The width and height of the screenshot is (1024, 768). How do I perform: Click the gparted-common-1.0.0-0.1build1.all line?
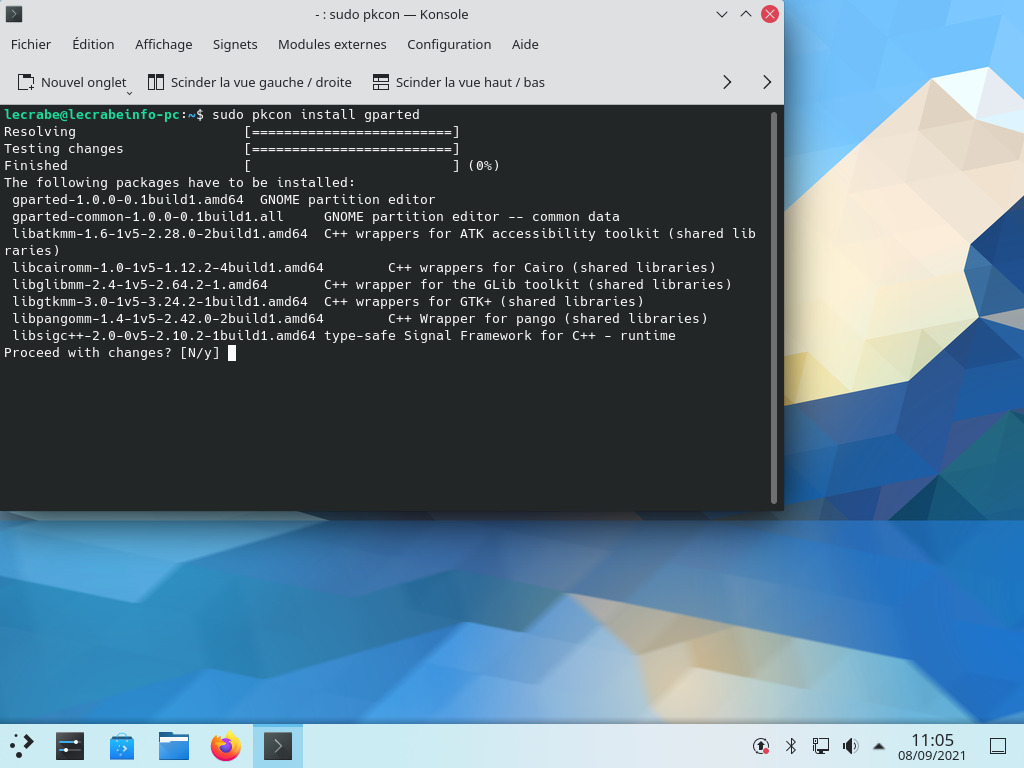pyautogui.click(x=315, y=217)
